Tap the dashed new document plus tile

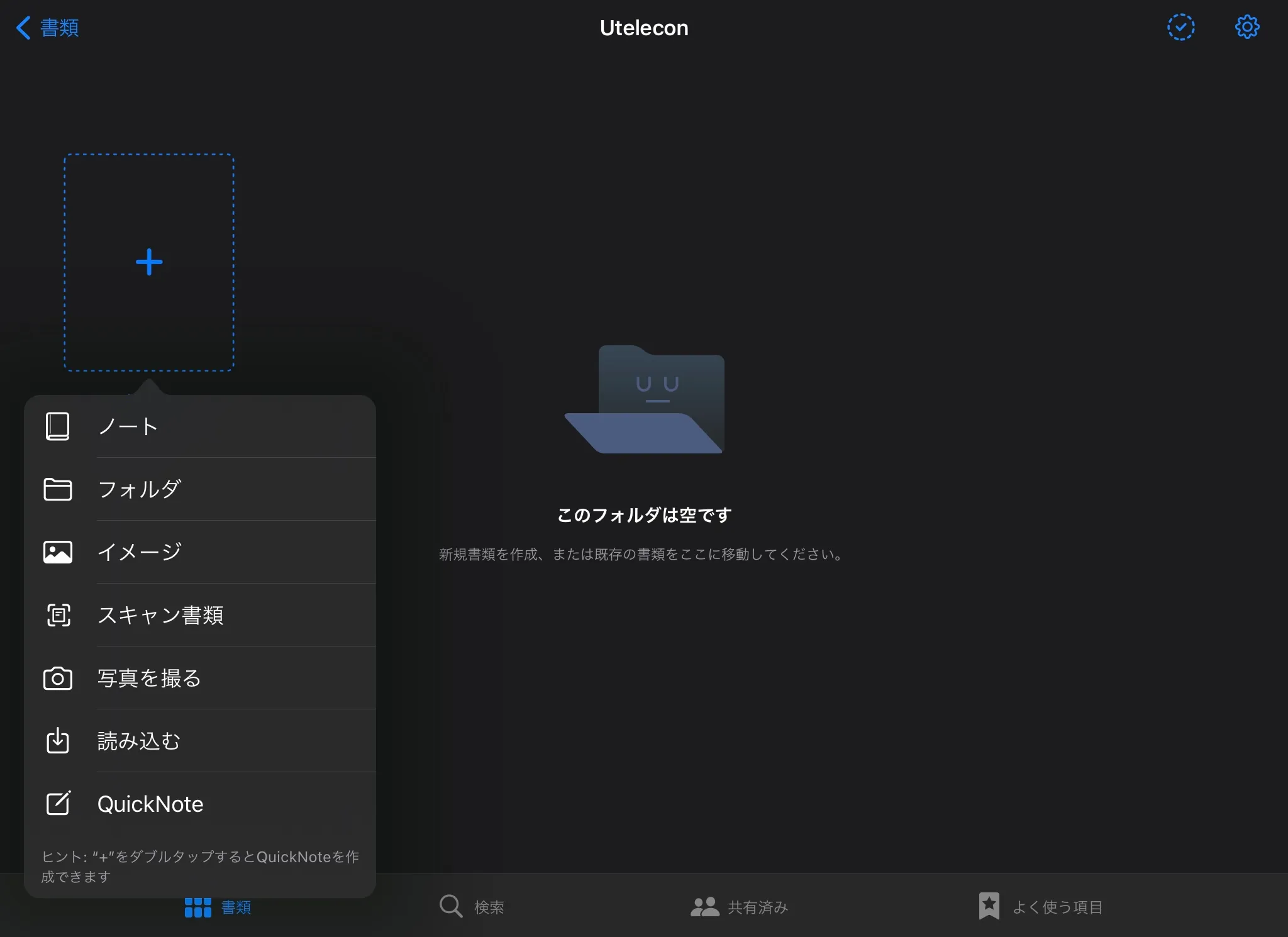tap(149, 262)
